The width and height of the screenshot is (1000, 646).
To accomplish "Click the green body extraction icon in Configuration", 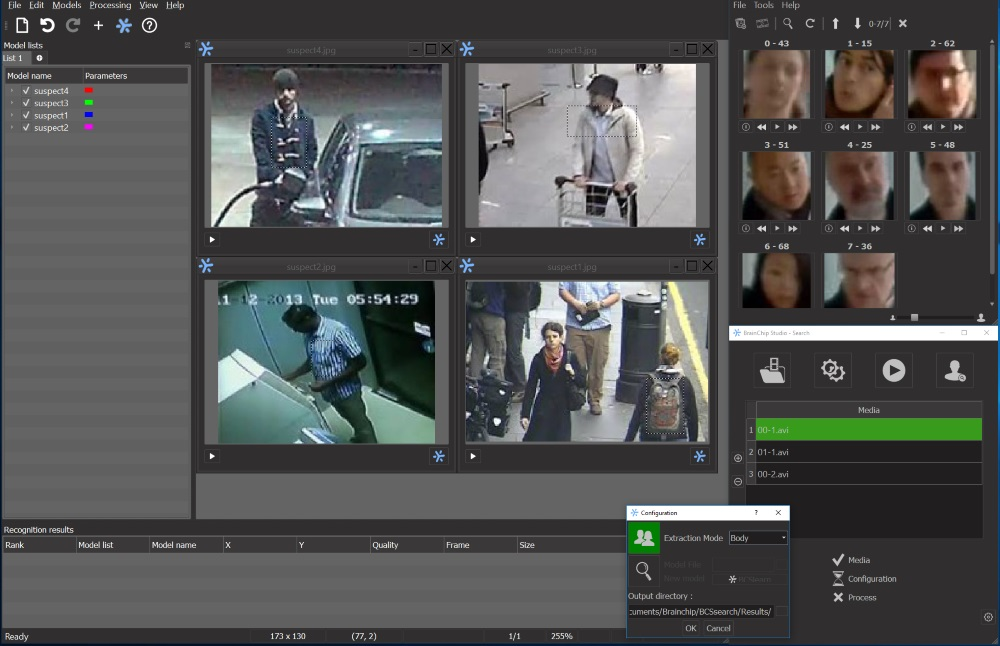I will click(643, 537).
